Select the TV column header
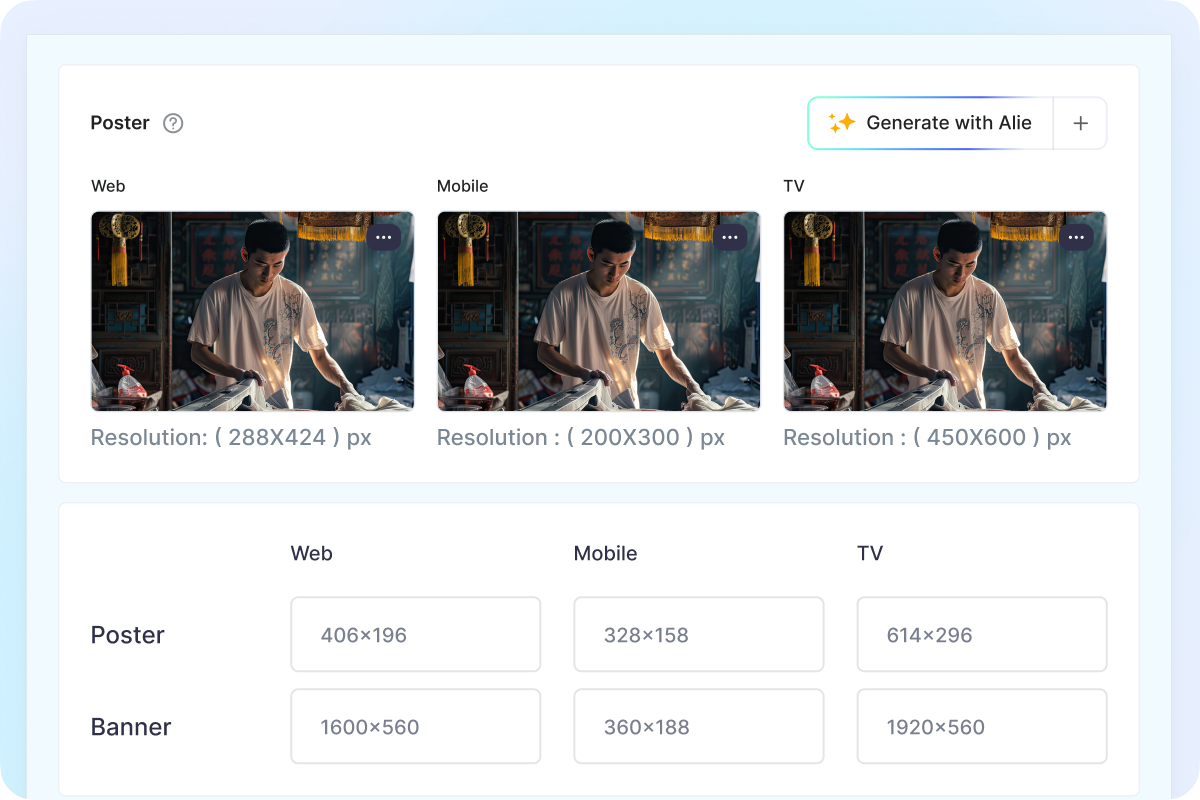The image size is (1200, 800). pyautogui.click(x=870, y=553)
